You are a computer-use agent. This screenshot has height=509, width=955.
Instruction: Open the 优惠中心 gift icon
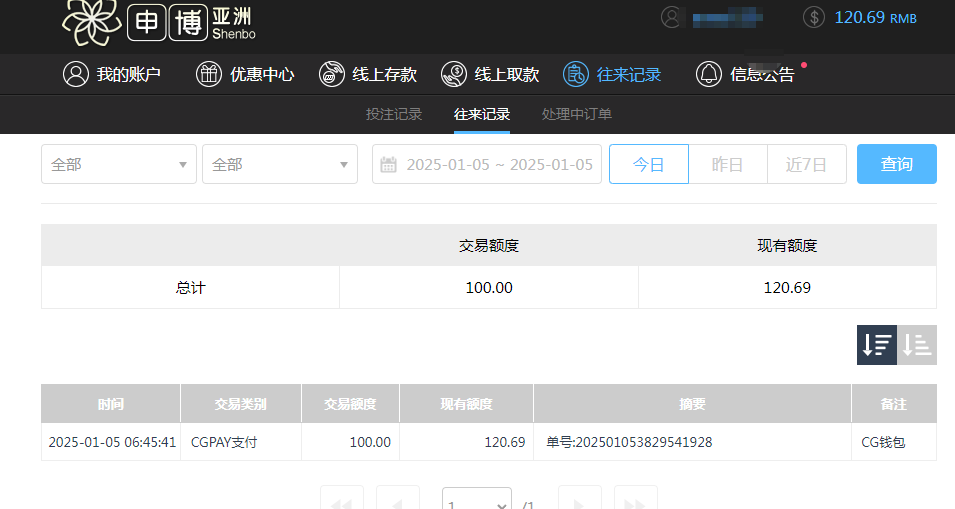209,74
